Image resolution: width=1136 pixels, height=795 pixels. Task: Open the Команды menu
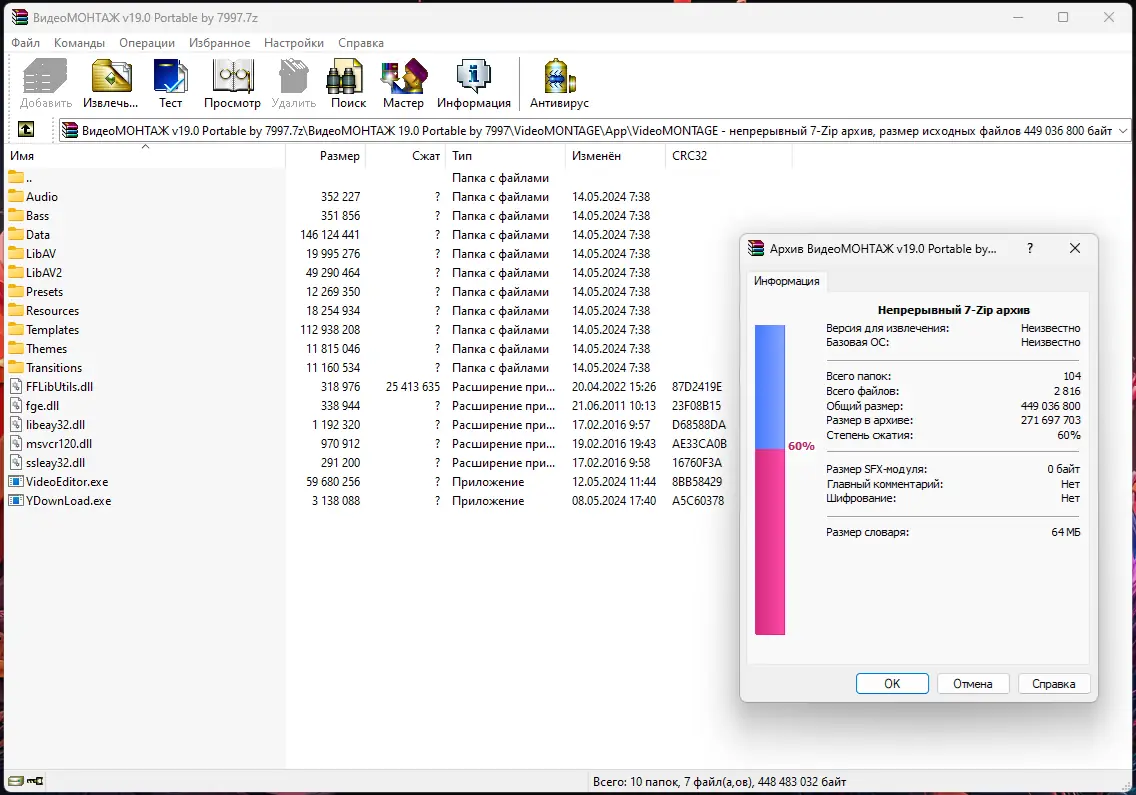tap(80, 43)
